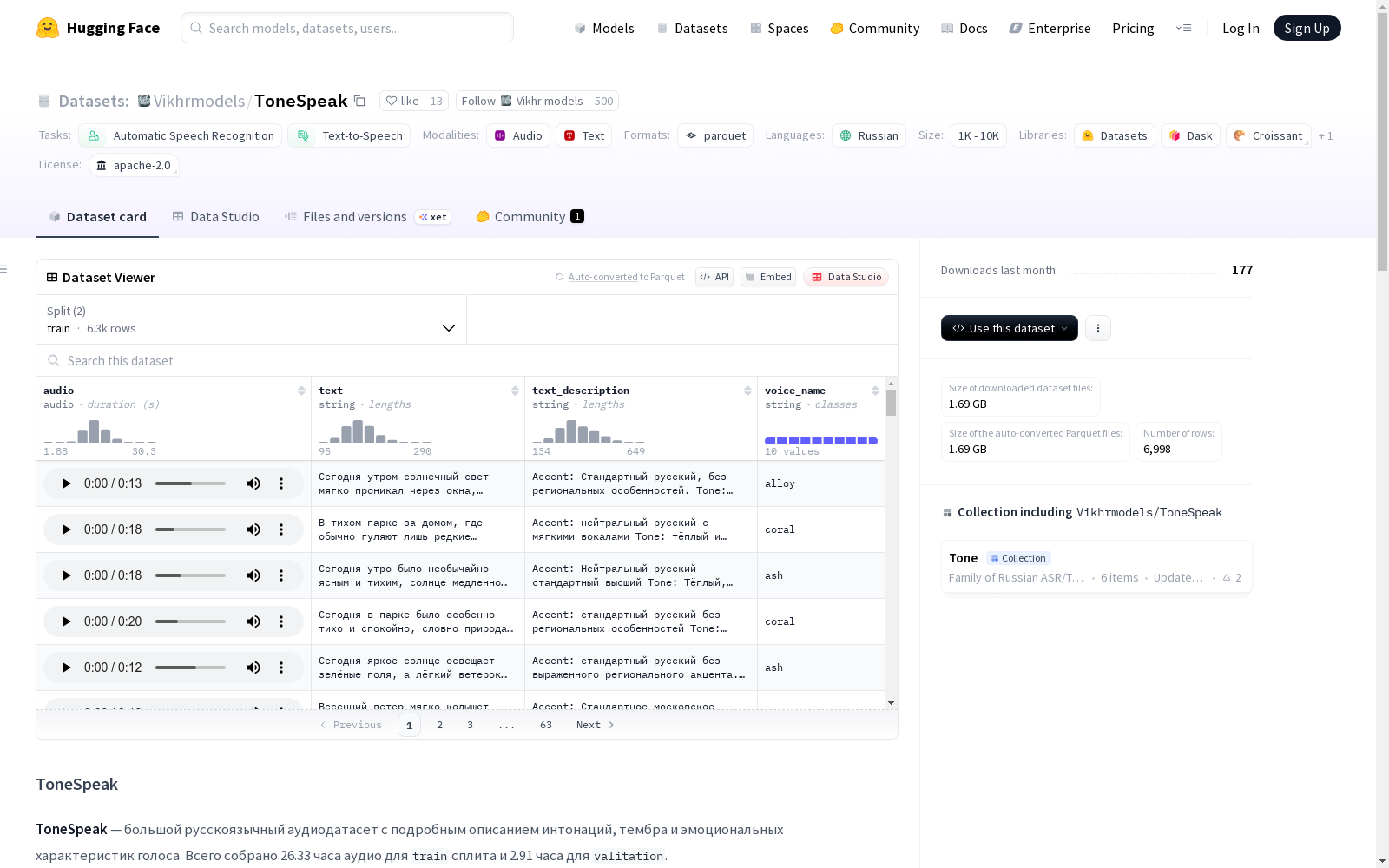Image resolution: width=1389 pixels, height=868 pixels.
Task: Click the Embed button
Action: 768,277
